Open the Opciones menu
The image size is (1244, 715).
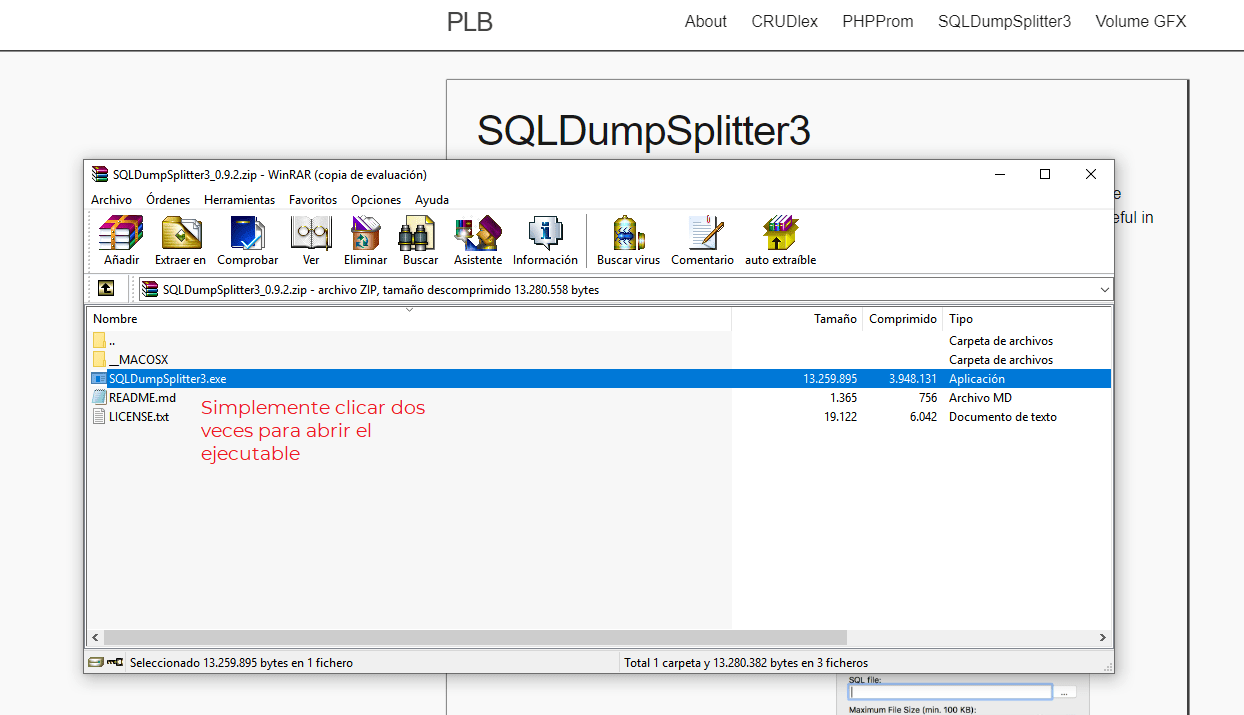[x=376, y=200]
